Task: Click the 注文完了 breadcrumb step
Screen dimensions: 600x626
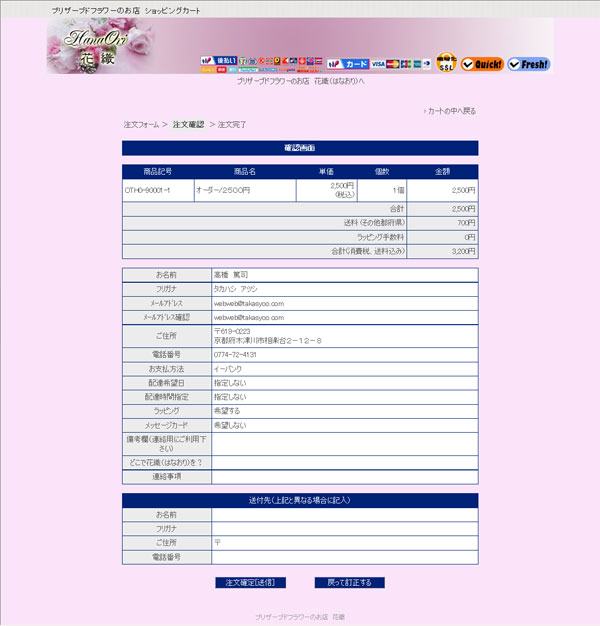Action: [232, 125]
